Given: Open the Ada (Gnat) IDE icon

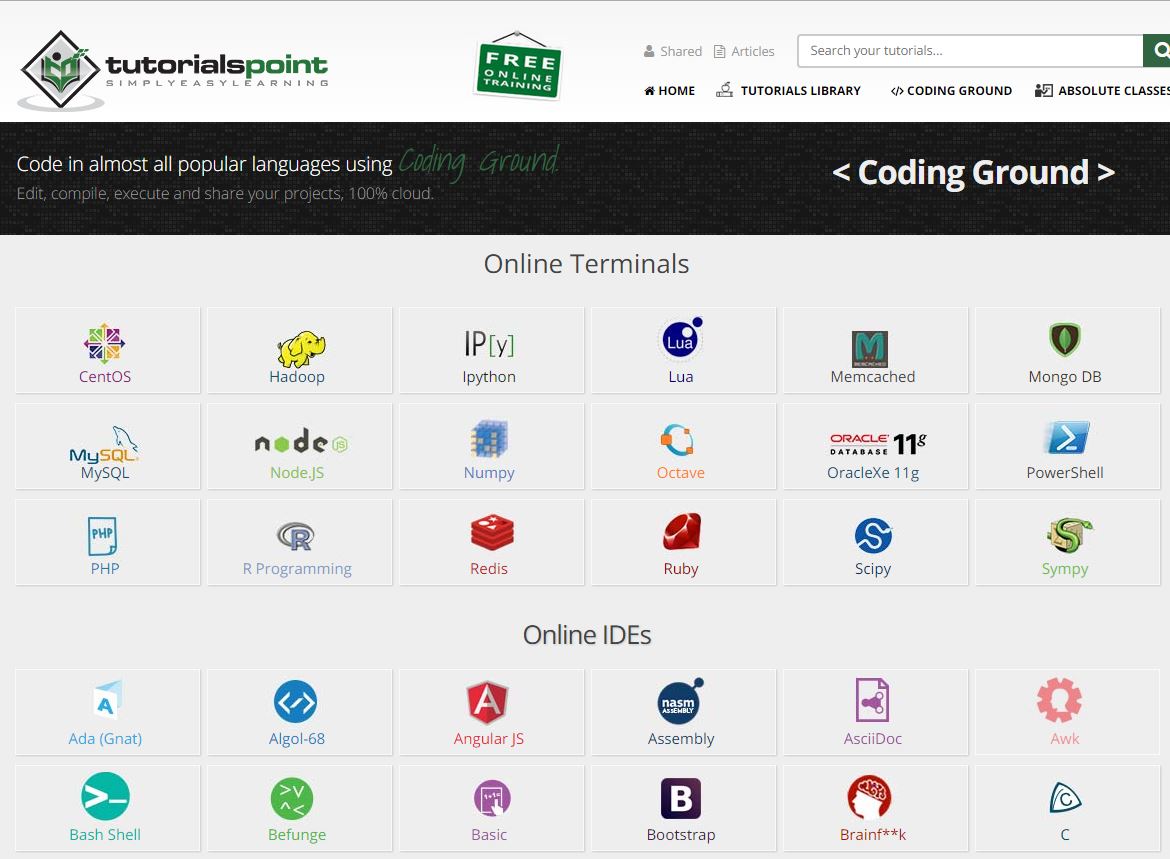Looking at the screenshot, I should pyautogui.click(x=108, y=701).
